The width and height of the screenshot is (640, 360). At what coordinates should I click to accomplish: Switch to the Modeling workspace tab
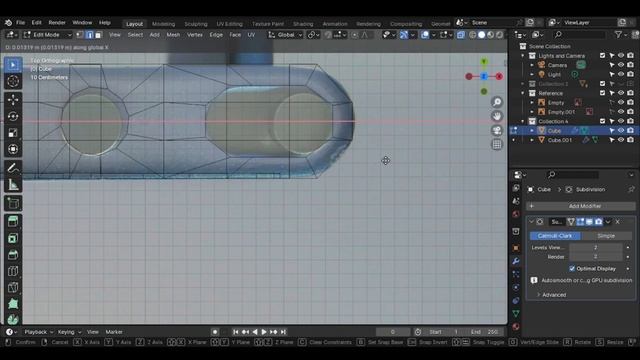pos(163,24)
